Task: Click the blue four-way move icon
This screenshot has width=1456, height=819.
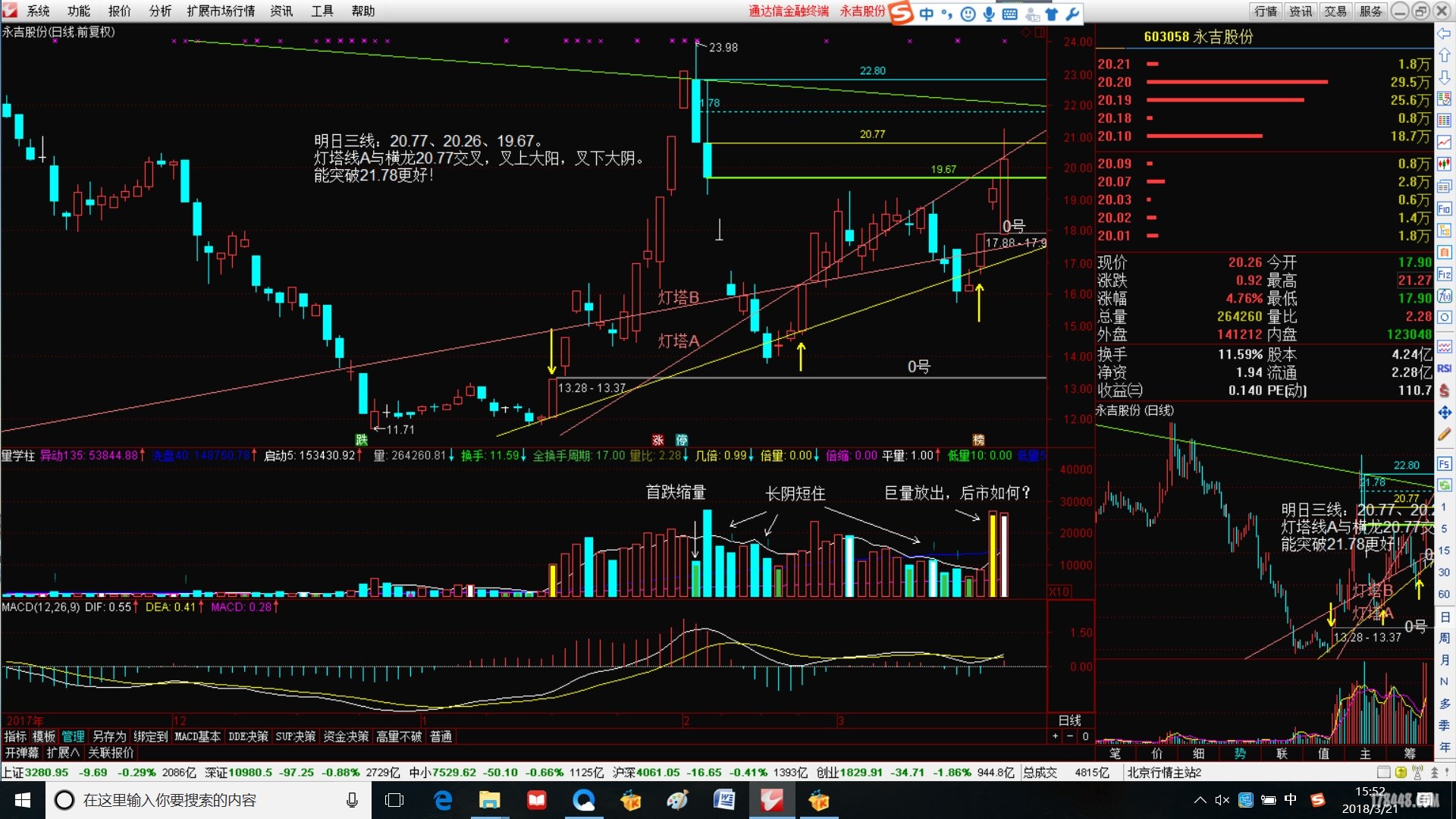Action: (1444, 413)
